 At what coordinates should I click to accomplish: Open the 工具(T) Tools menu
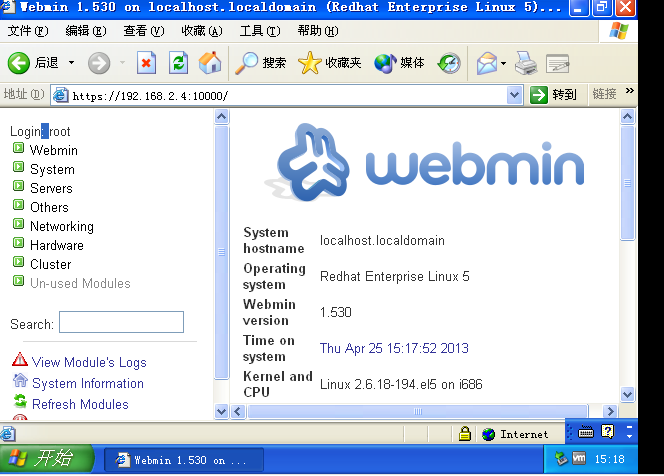[x=260, y=31]
